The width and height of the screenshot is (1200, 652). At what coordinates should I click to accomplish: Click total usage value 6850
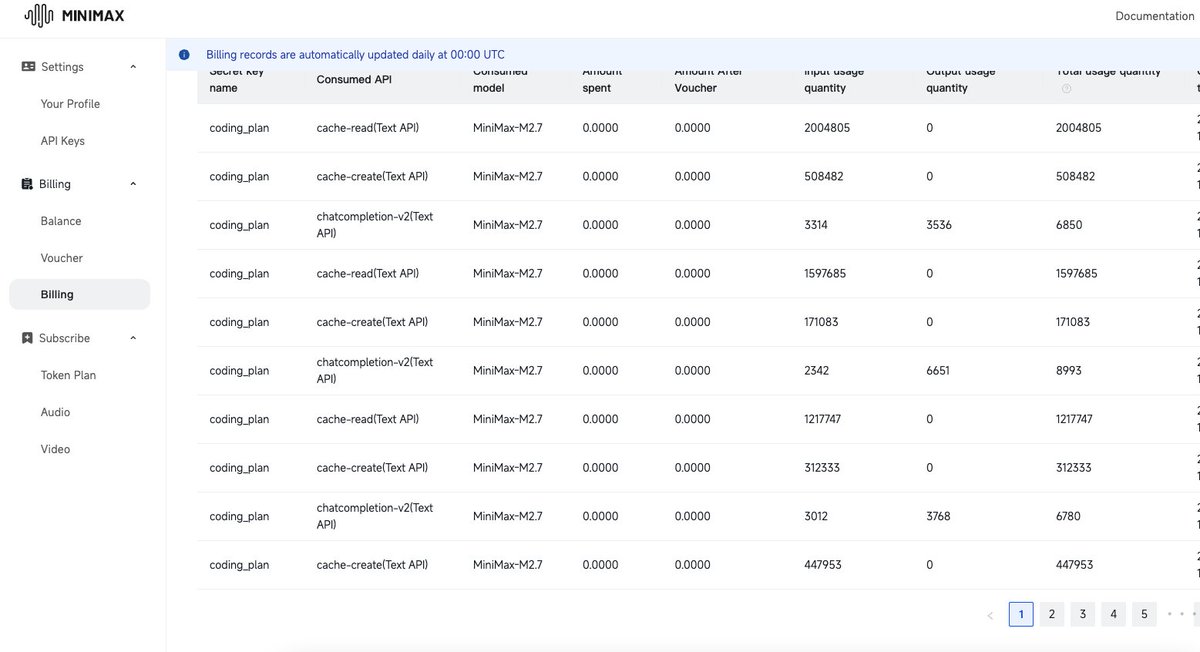(1069, 225)
